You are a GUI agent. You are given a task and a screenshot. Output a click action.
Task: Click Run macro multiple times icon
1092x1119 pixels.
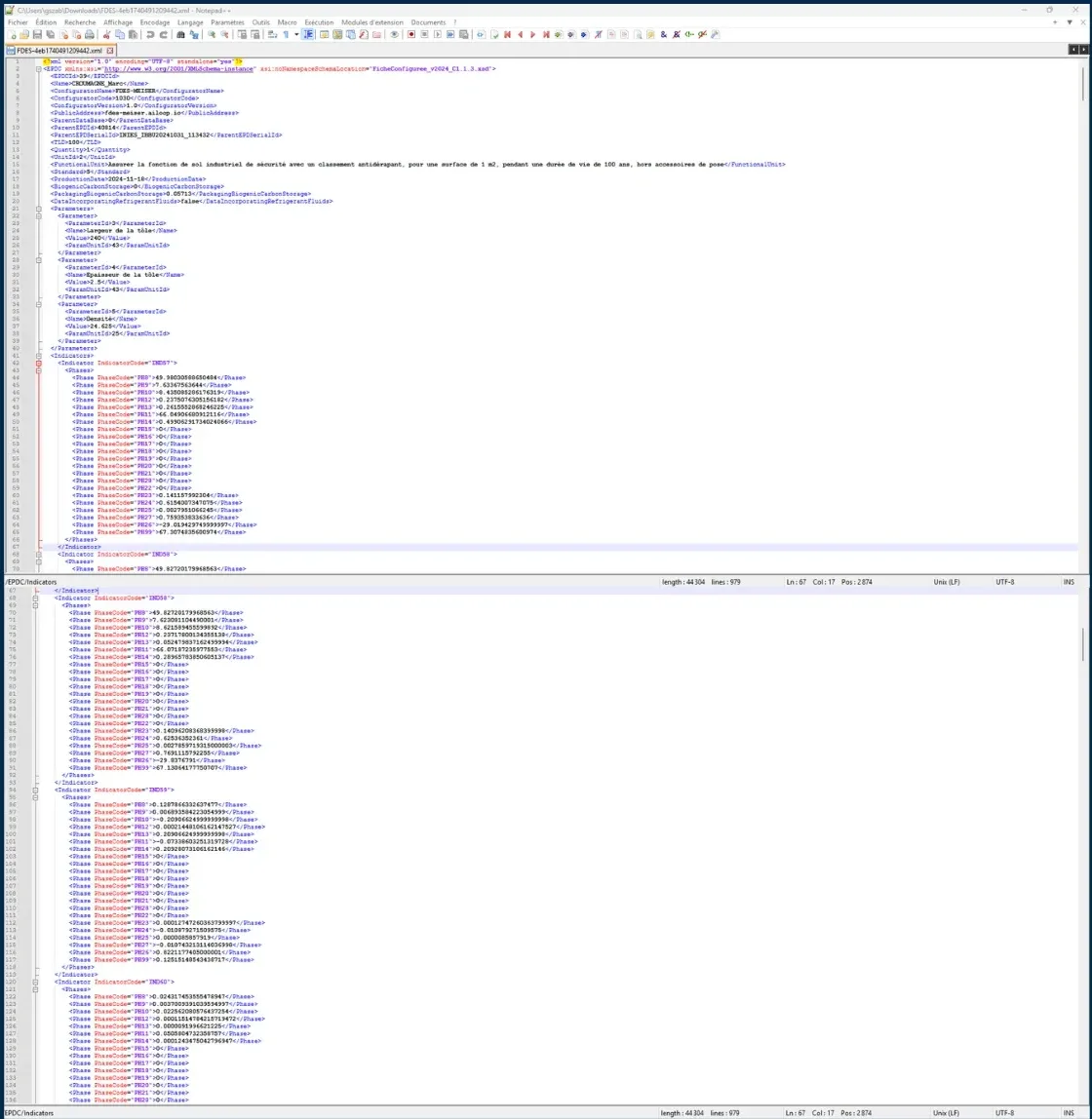tap(450, 34)
